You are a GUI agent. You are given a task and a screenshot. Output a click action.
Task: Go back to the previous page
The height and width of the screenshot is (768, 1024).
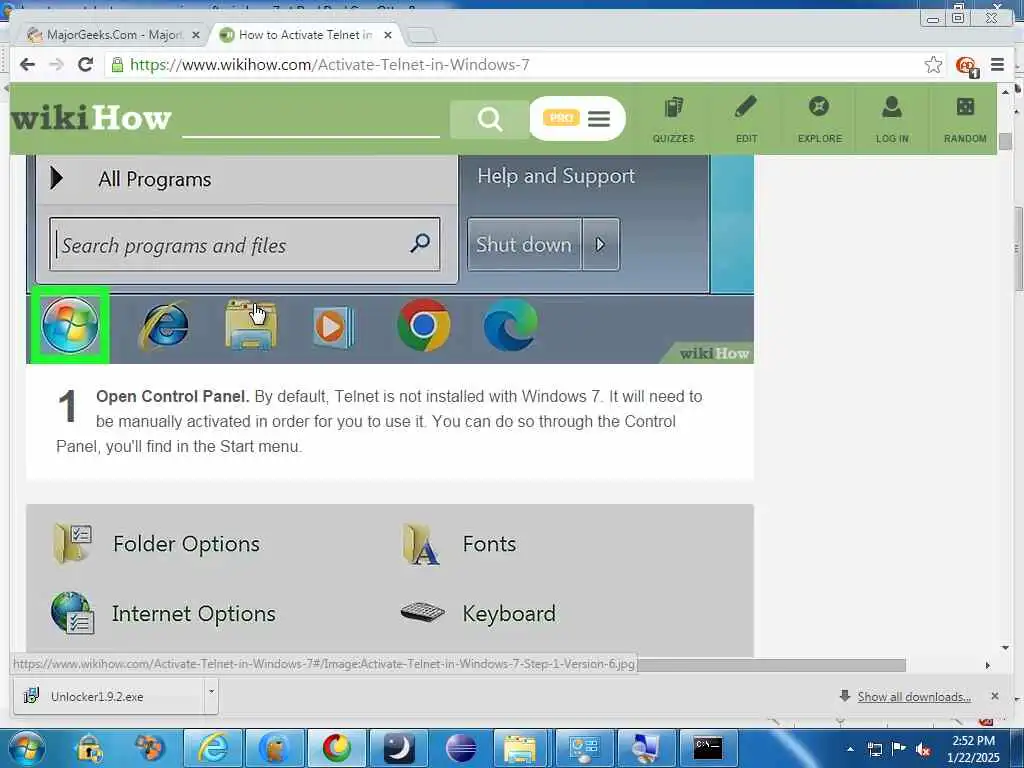(x=27, y=65)
